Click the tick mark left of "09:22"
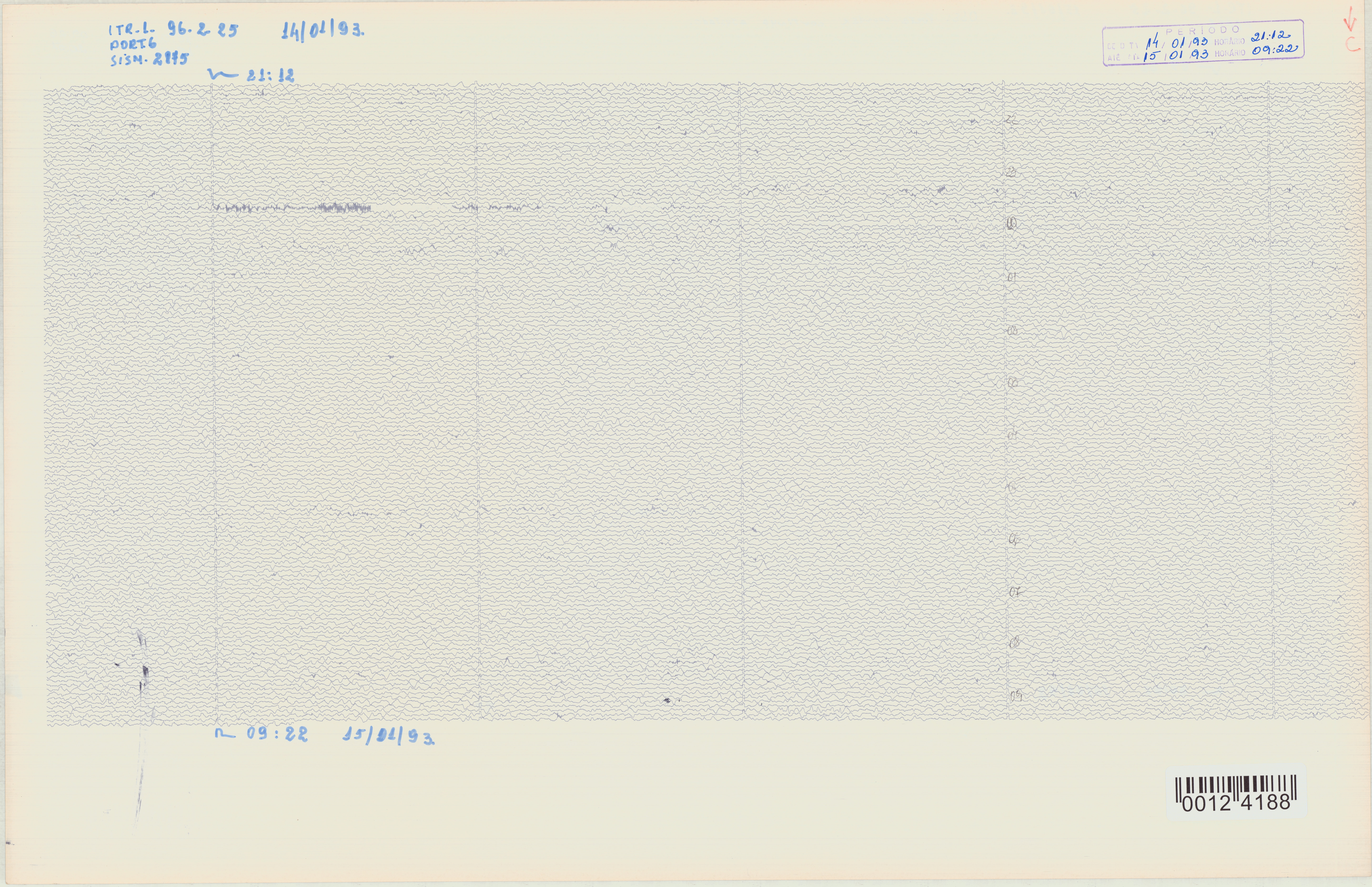The width and height of the screenshot is (1372, 887). 226,733
